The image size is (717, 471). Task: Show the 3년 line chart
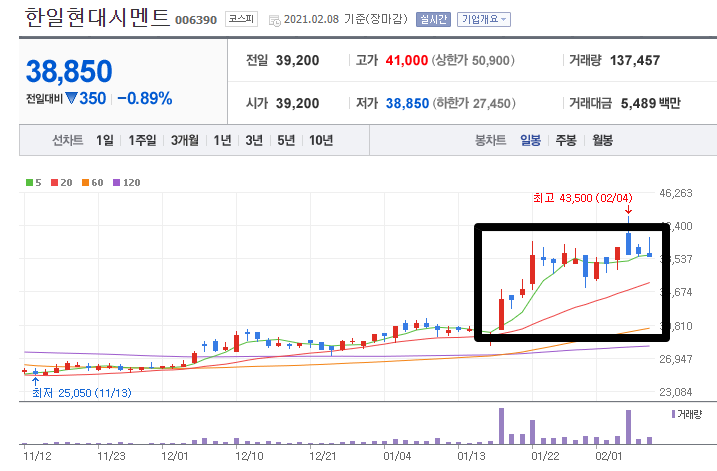[254, 140]
